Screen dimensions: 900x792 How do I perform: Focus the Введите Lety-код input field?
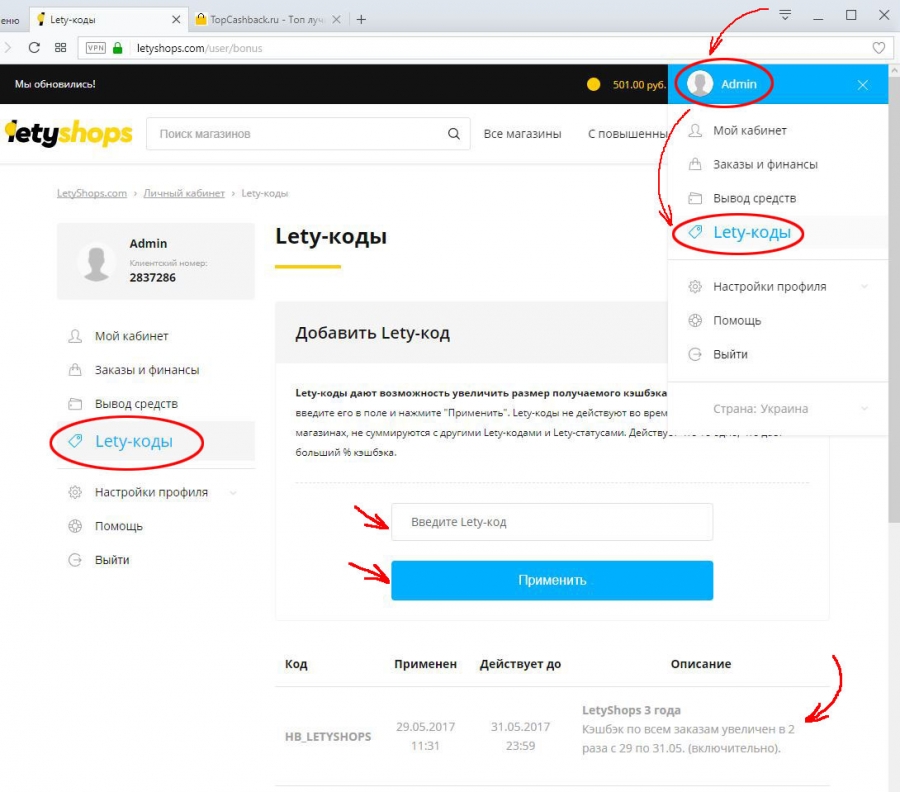(552, 522)
